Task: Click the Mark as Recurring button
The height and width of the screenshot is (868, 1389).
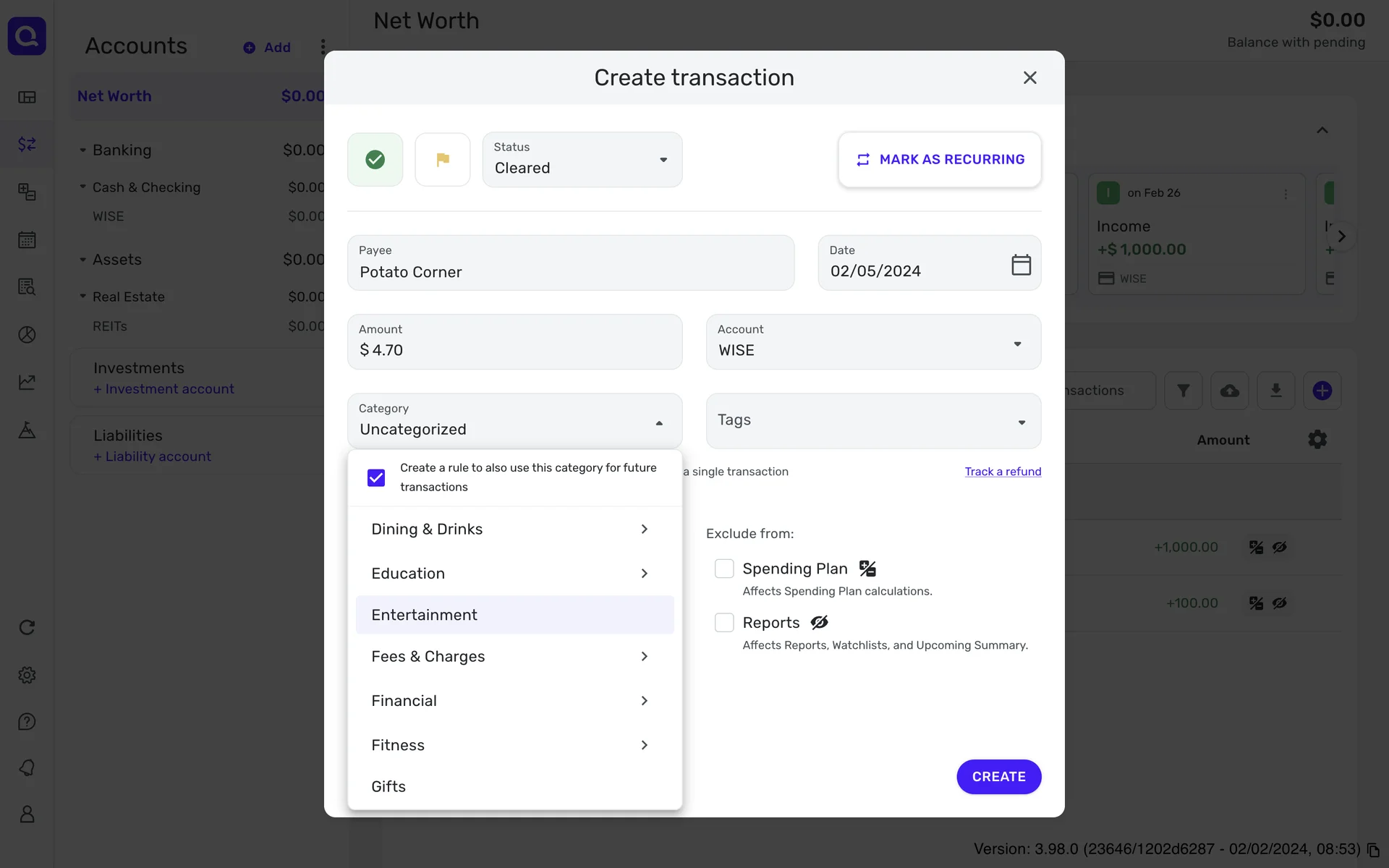Action: pyautogui.click(x=940, y=160)
